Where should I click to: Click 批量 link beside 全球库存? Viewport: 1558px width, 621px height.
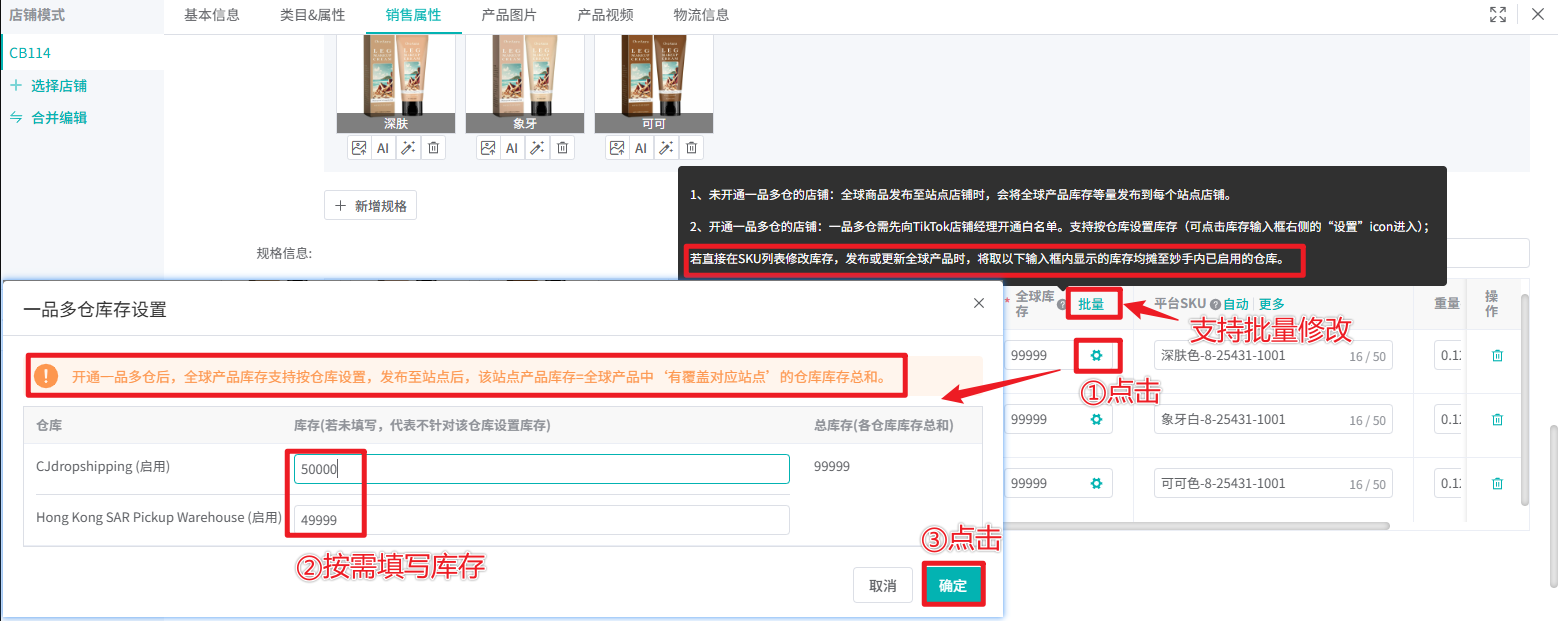coord(1091,304)
